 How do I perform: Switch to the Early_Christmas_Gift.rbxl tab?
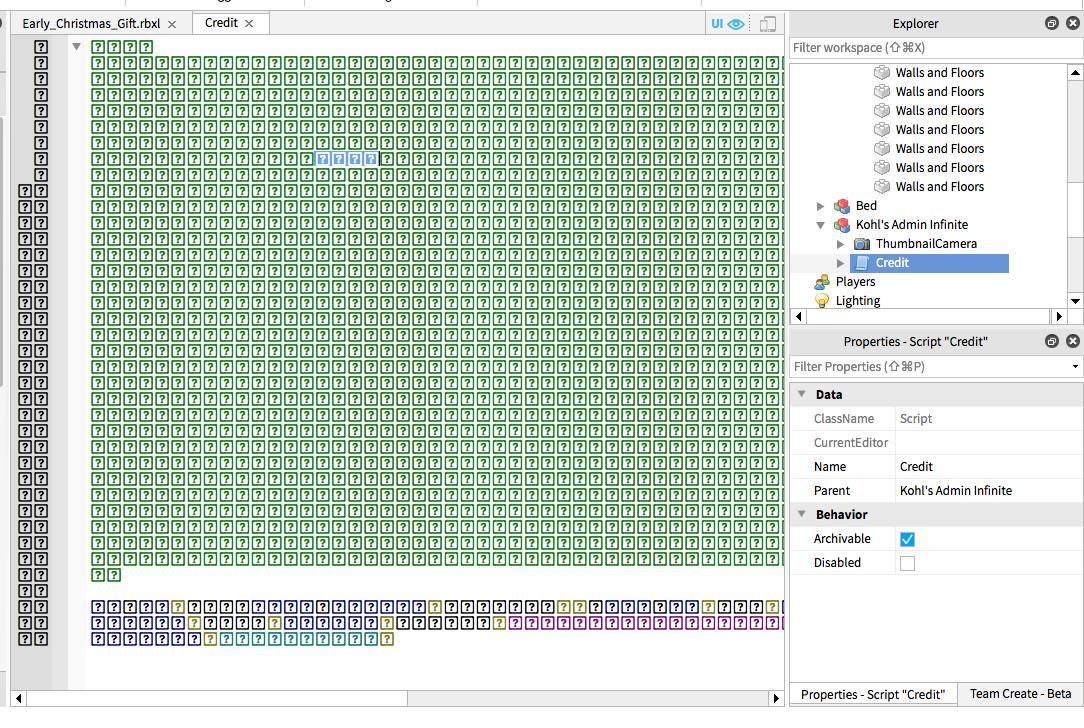[x=90, y=24]
